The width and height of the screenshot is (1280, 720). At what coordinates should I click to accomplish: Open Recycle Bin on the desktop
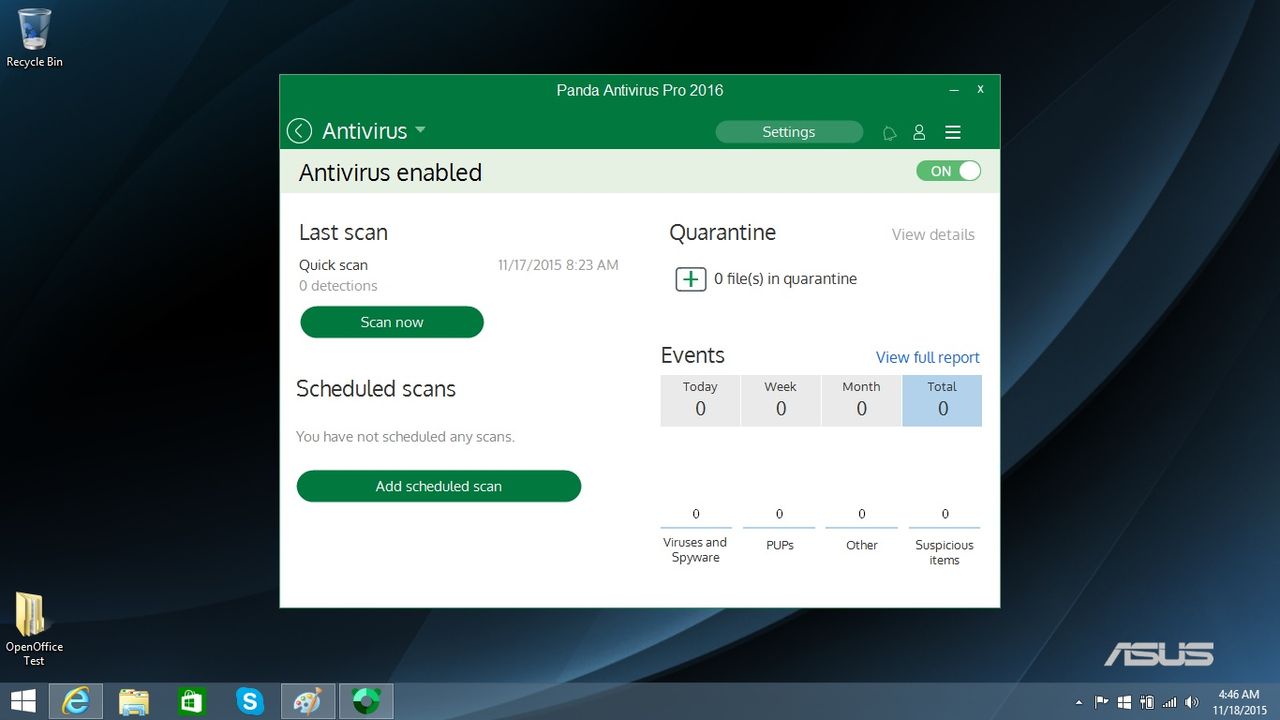tap(35, 38)
